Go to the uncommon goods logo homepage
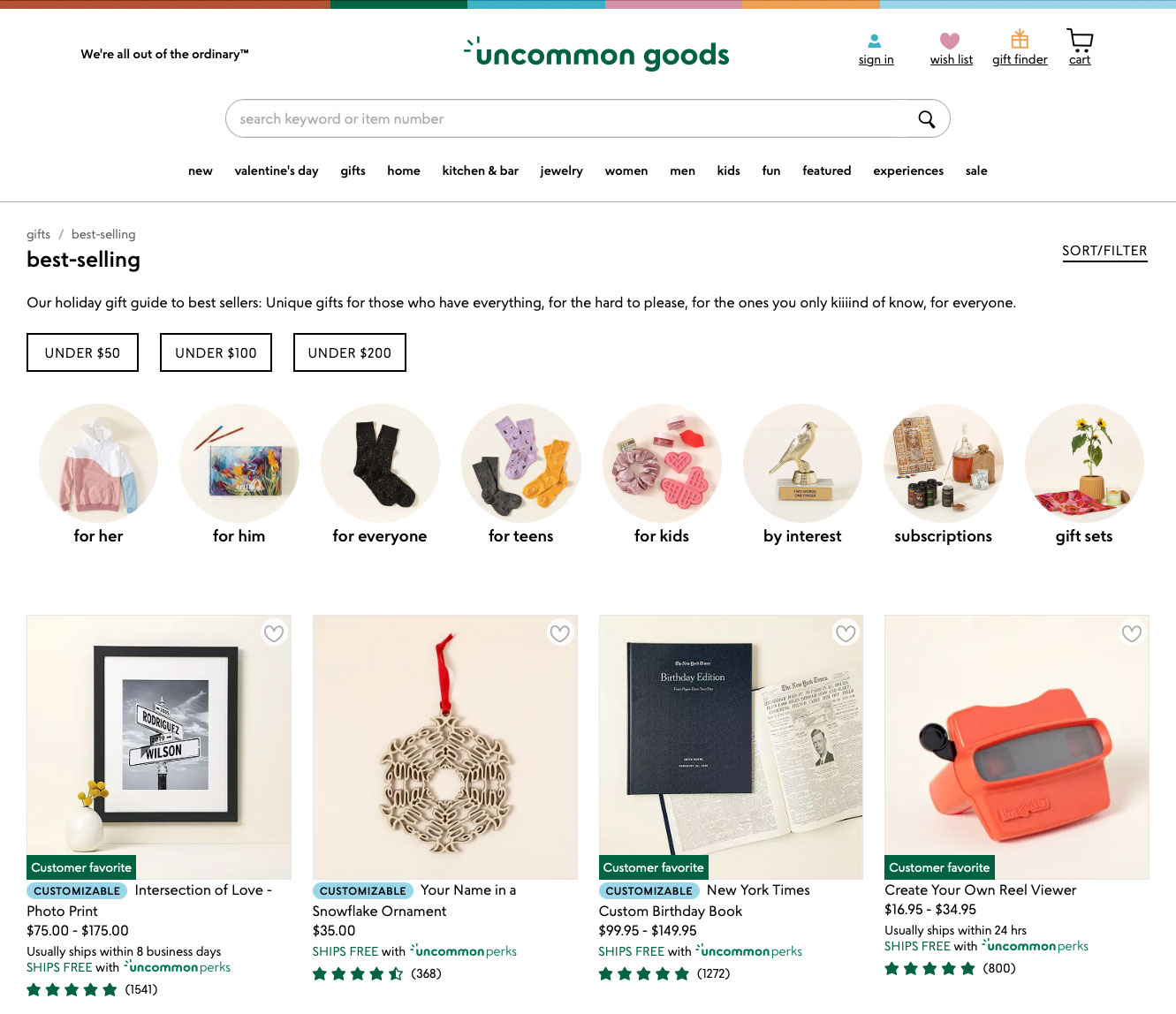The width and height of the screenshot is (1176, 1014). coord(596,55)
